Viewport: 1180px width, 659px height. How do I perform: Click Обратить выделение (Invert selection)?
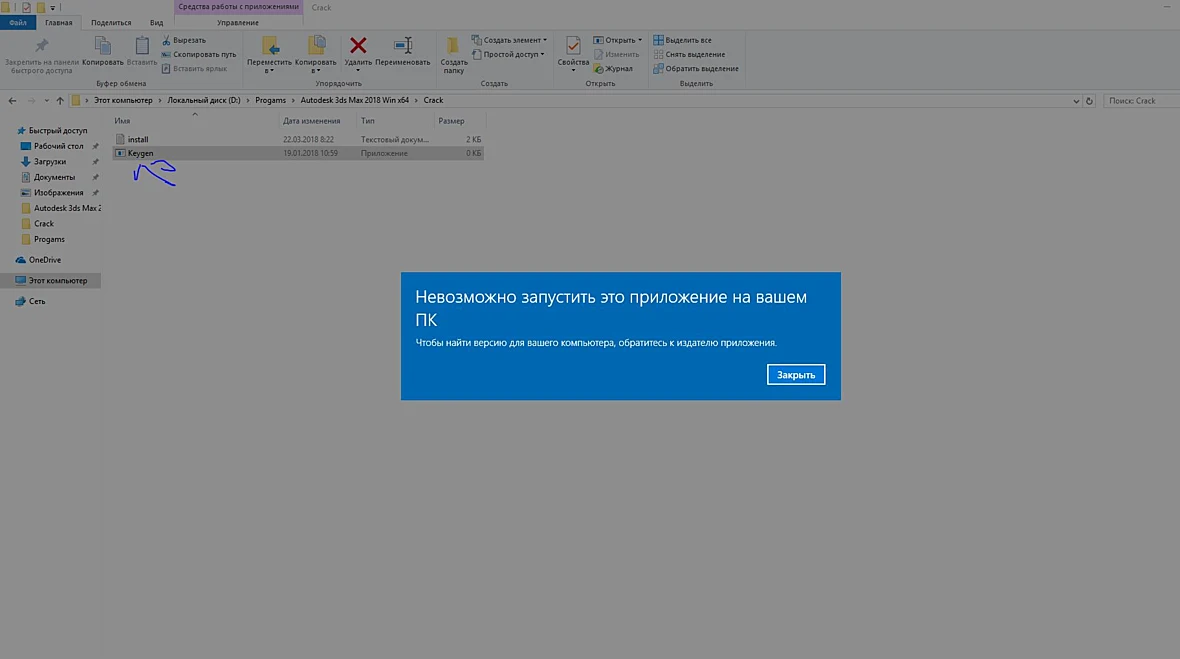(x=695, y=68)
